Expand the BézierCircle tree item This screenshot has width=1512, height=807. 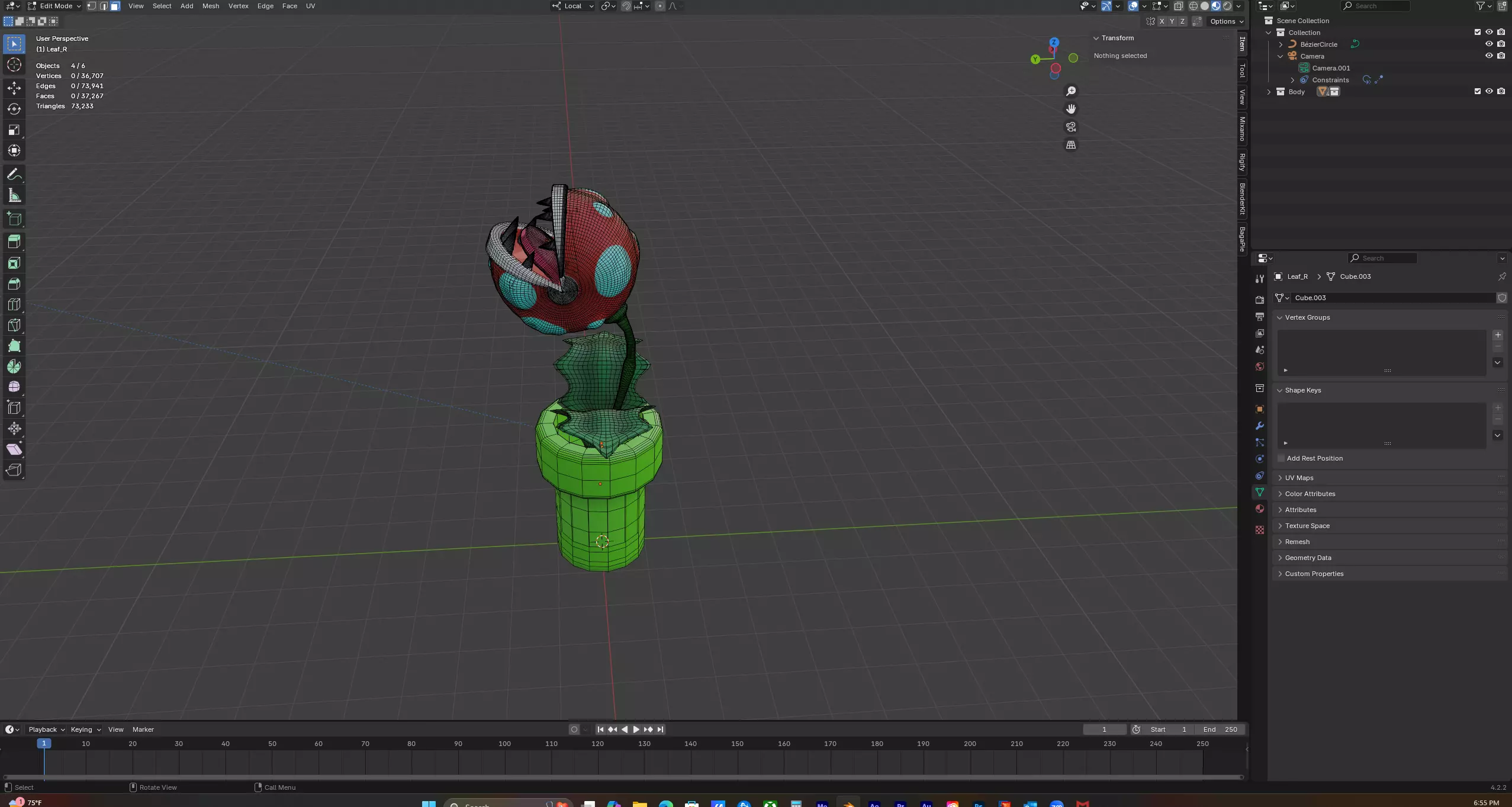pos(1281,44)
